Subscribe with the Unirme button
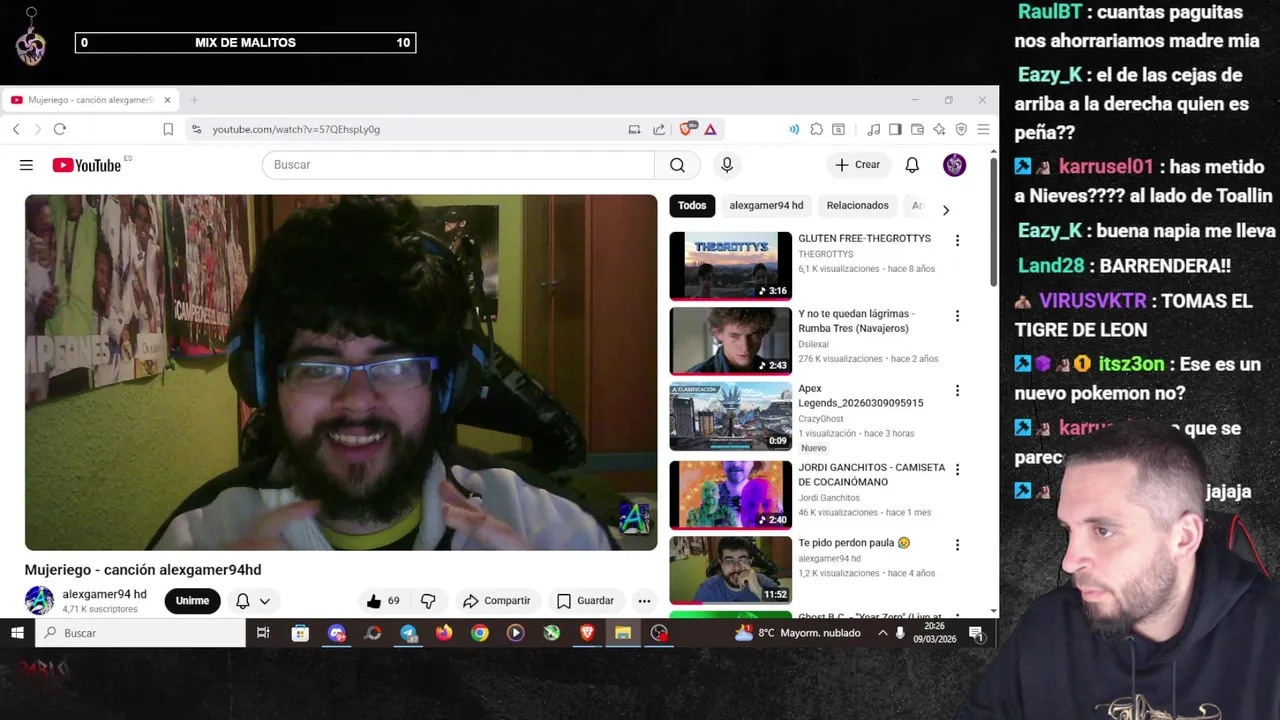 192,601
